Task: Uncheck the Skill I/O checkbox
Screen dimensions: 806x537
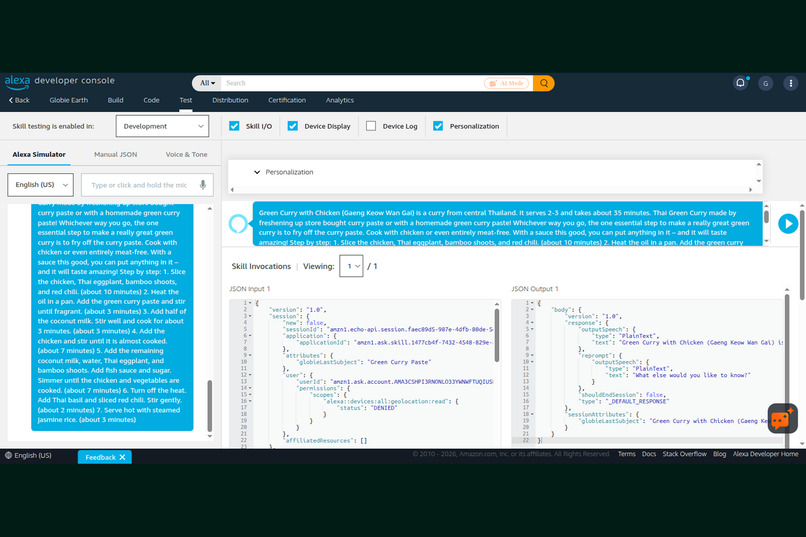Action: click(234, 126)
